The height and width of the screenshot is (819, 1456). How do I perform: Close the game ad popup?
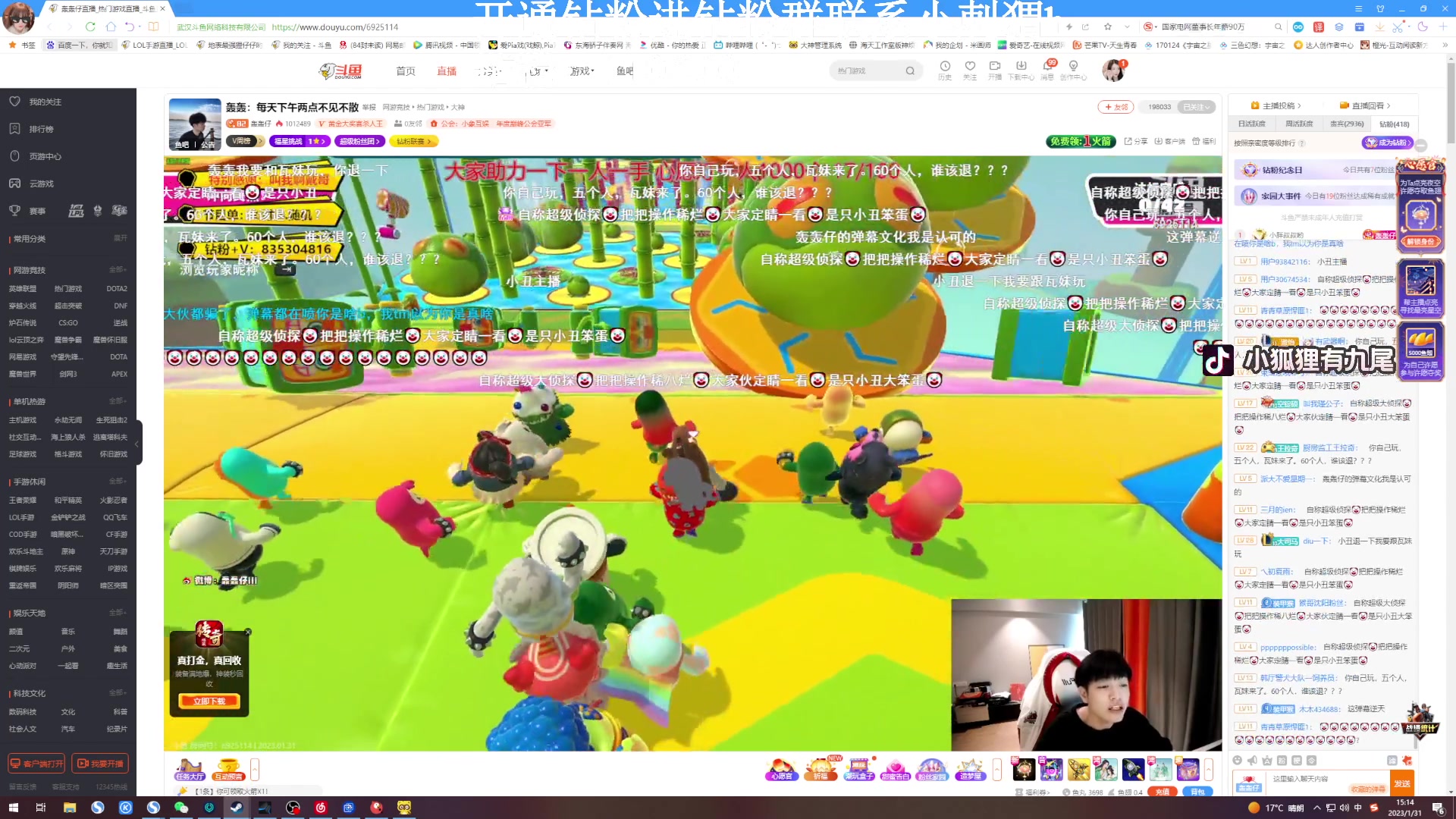248,632
